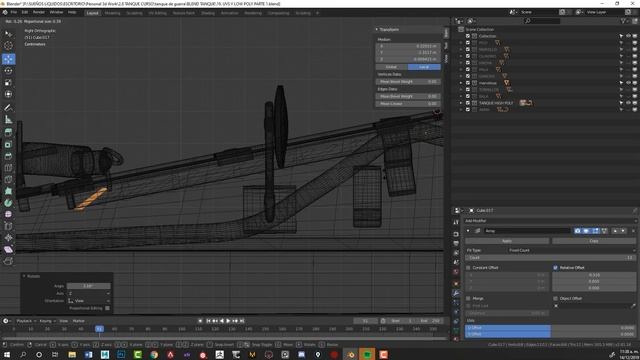Viewport: 640px width, 360px height.
Task: Open the Render properties tab
Action: (x=456, y=234)
